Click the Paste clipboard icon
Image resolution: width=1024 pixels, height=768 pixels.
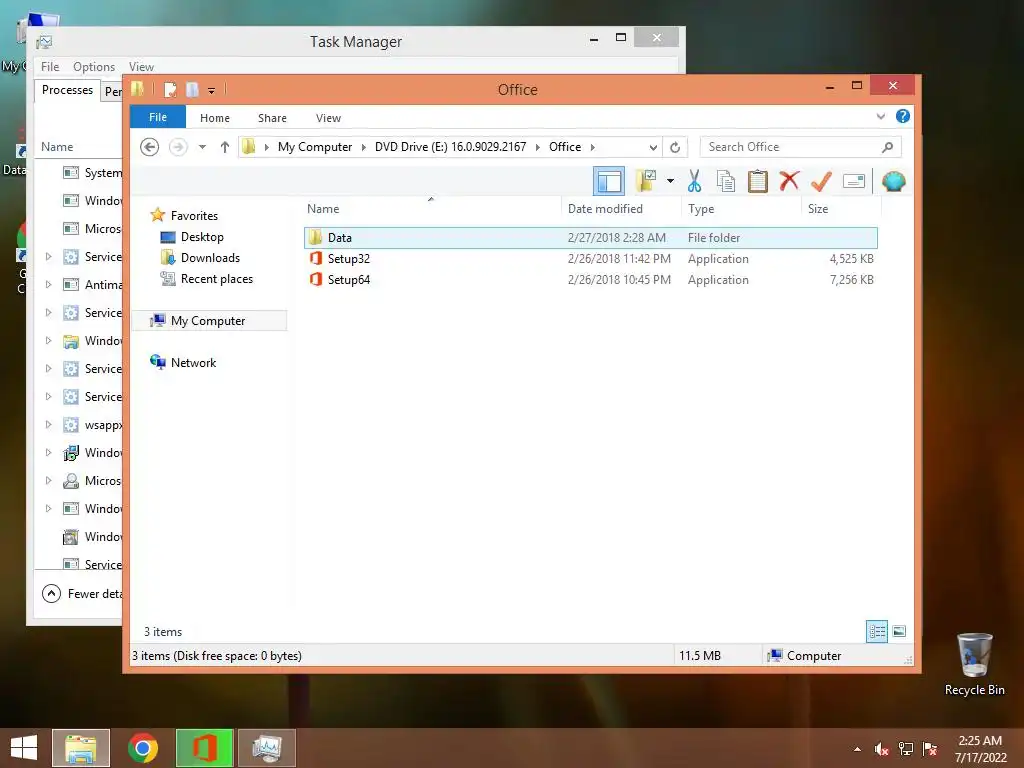[758, 181]
